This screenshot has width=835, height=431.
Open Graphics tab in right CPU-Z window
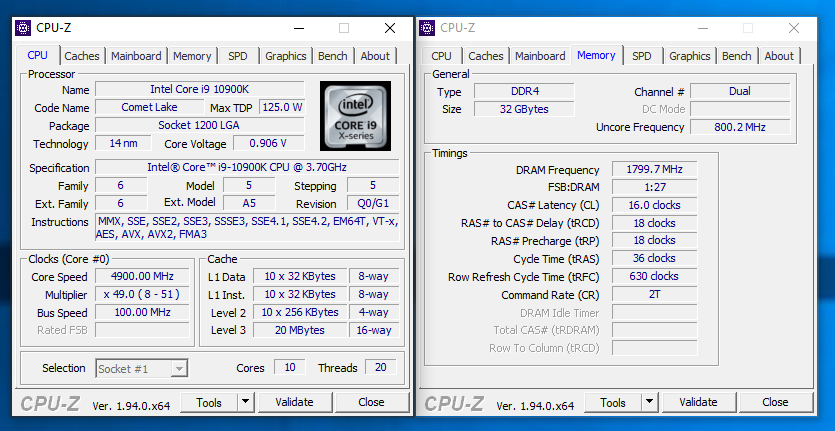tap(690, 56)
